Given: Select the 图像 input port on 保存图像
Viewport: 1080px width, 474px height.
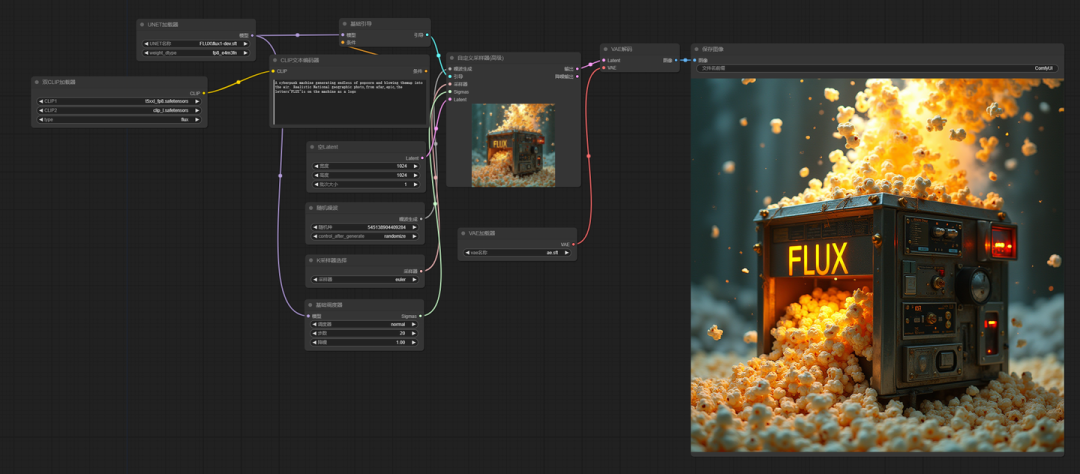Looking at the screenshot, I should 695,60.
